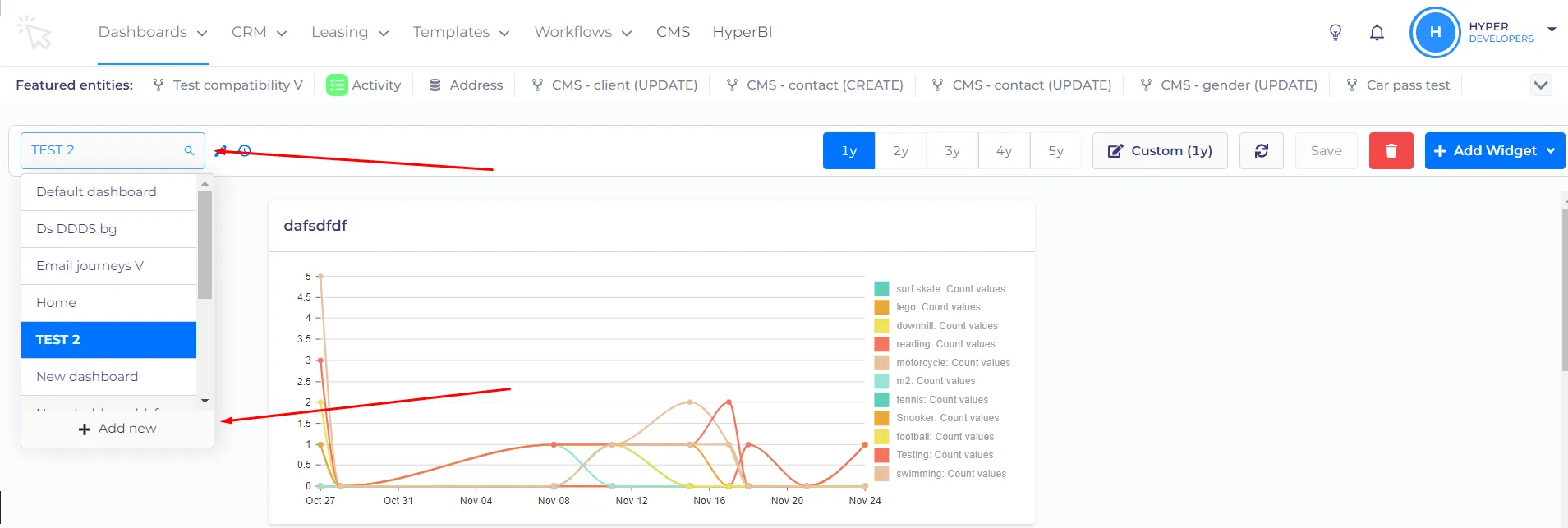Toggle the surf skate series in the legend

[x=940, y=289]
